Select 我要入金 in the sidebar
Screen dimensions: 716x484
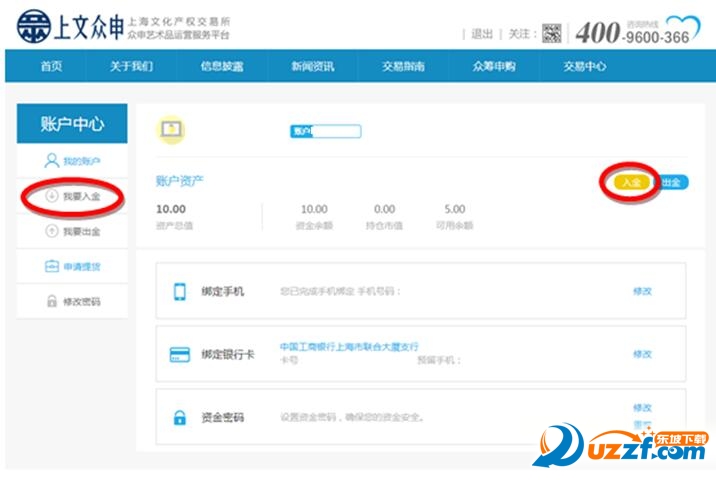pos(72,196)
